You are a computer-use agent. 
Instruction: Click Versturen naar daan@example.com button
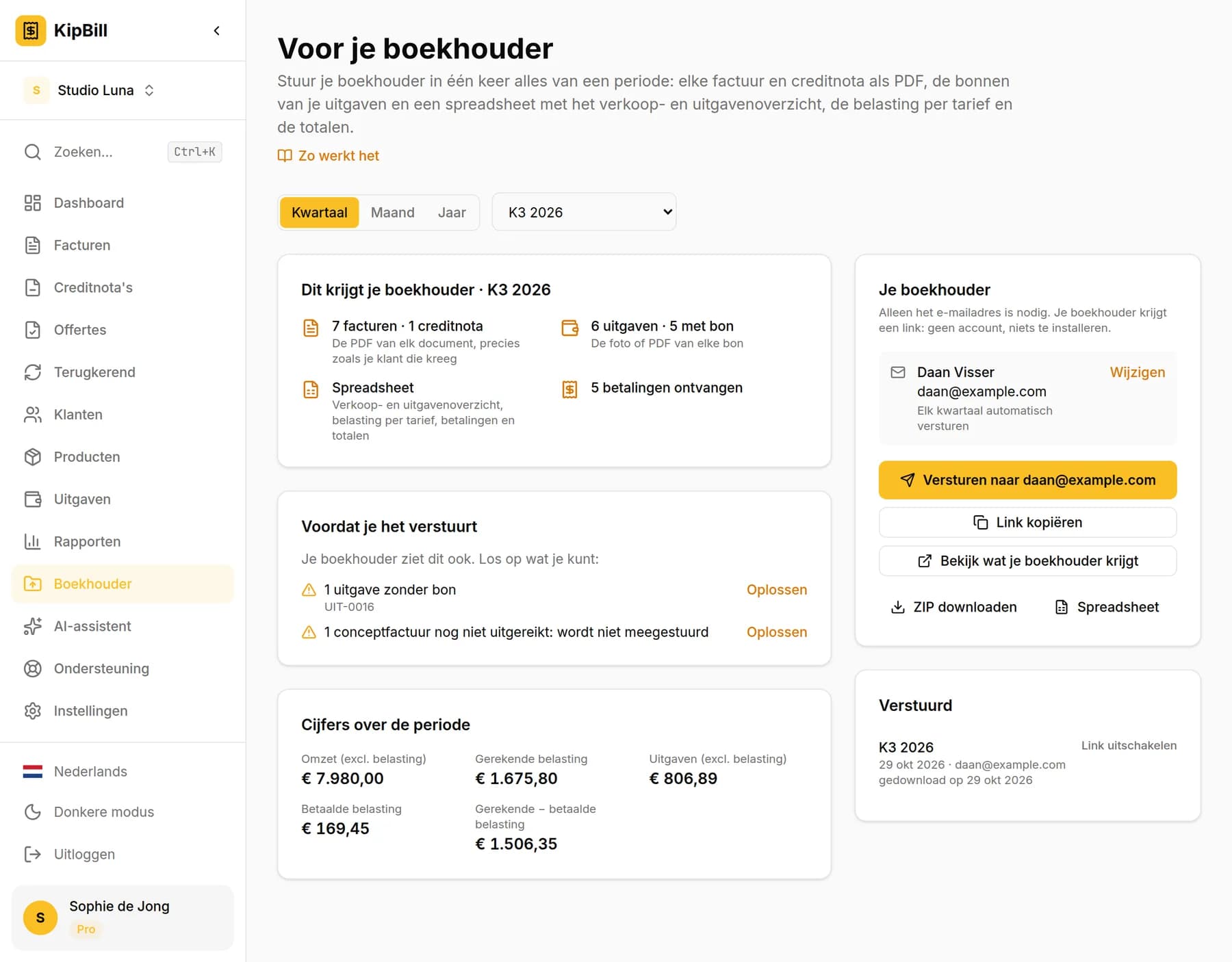pyautogui.click(x=1027, y=480)
